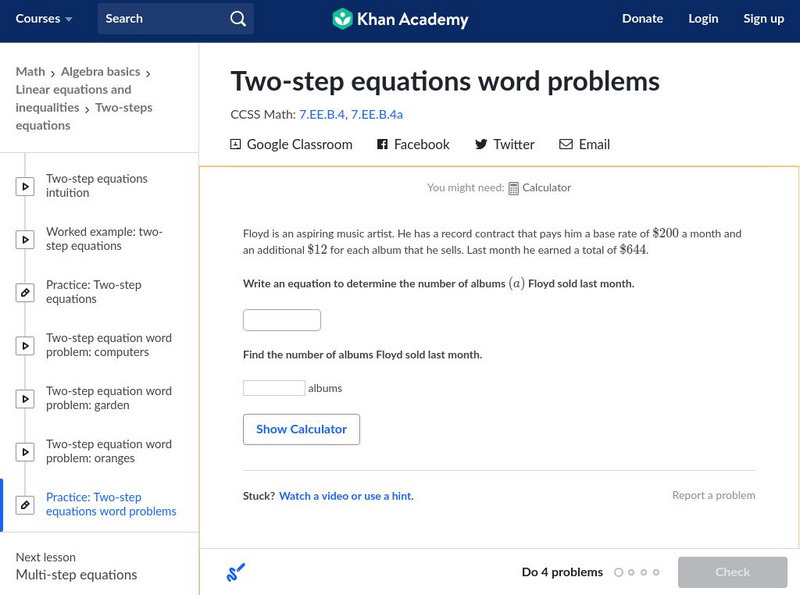The image size is (800, 595).
Task: Share via the Twitter icon
Action: click(482, 144)
